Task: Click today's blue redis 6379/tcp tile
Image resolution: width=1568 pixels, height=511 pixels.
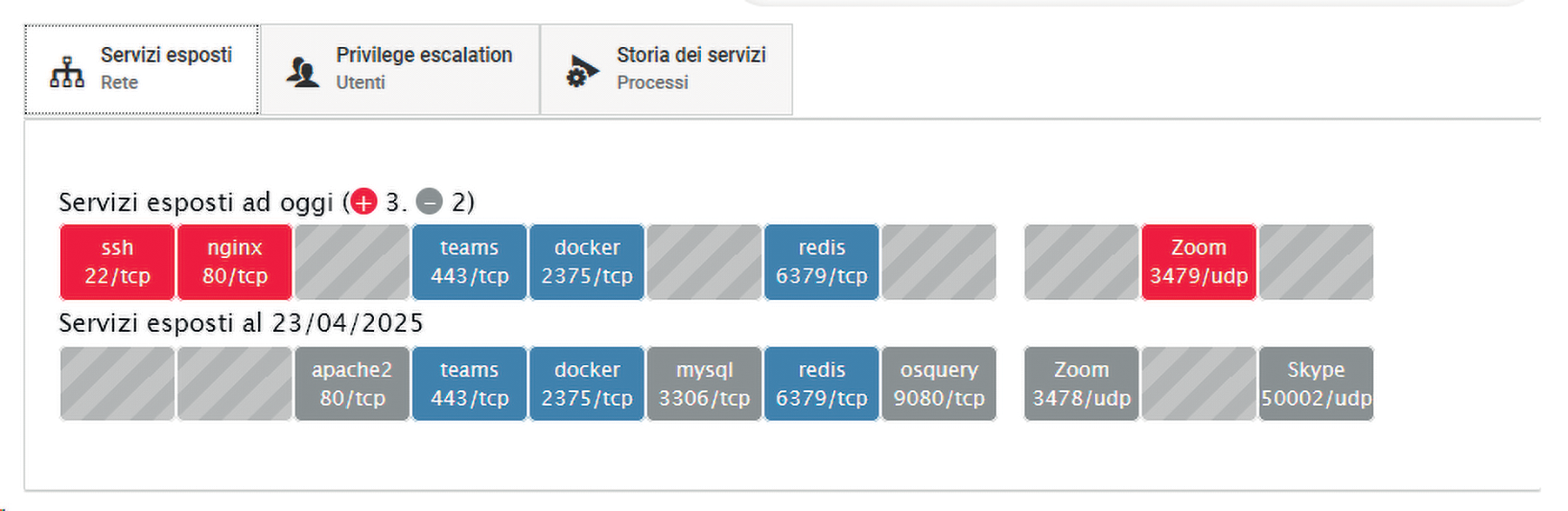Action: point(822,262)
